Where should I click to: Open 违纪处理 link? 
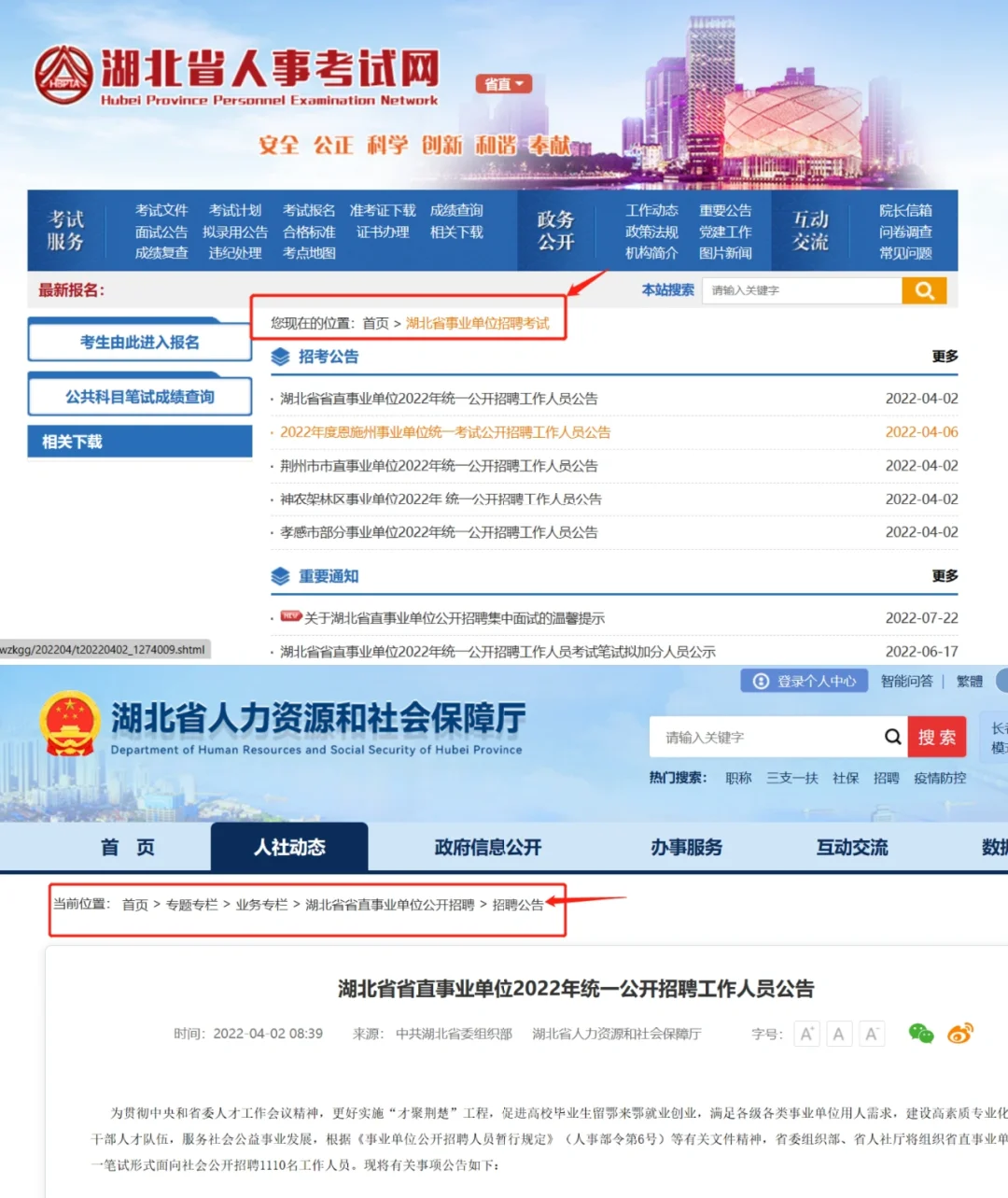(235, 253)
